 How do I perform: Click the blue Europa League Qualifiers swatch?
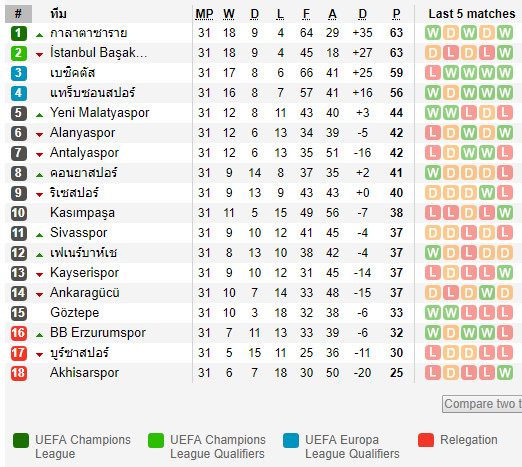coord(291,440)
